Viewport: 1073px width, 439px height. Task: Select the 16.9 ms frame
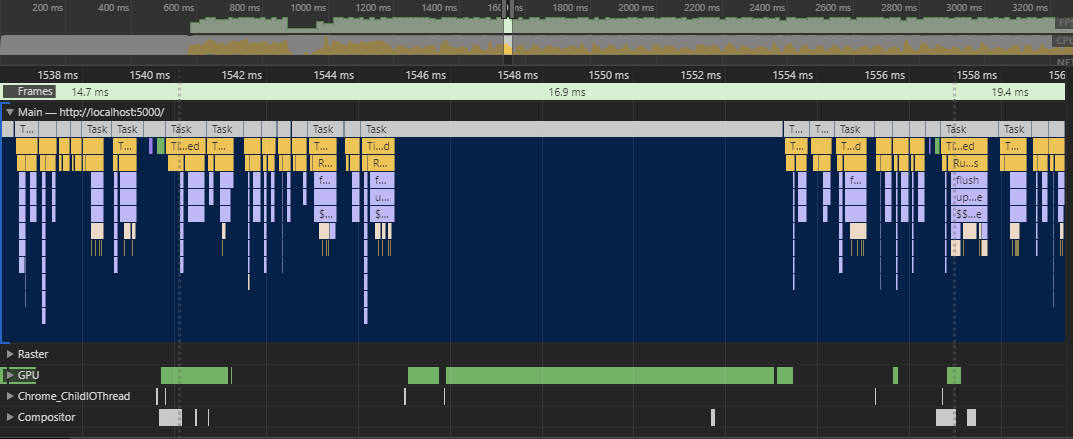pos(566,91)
